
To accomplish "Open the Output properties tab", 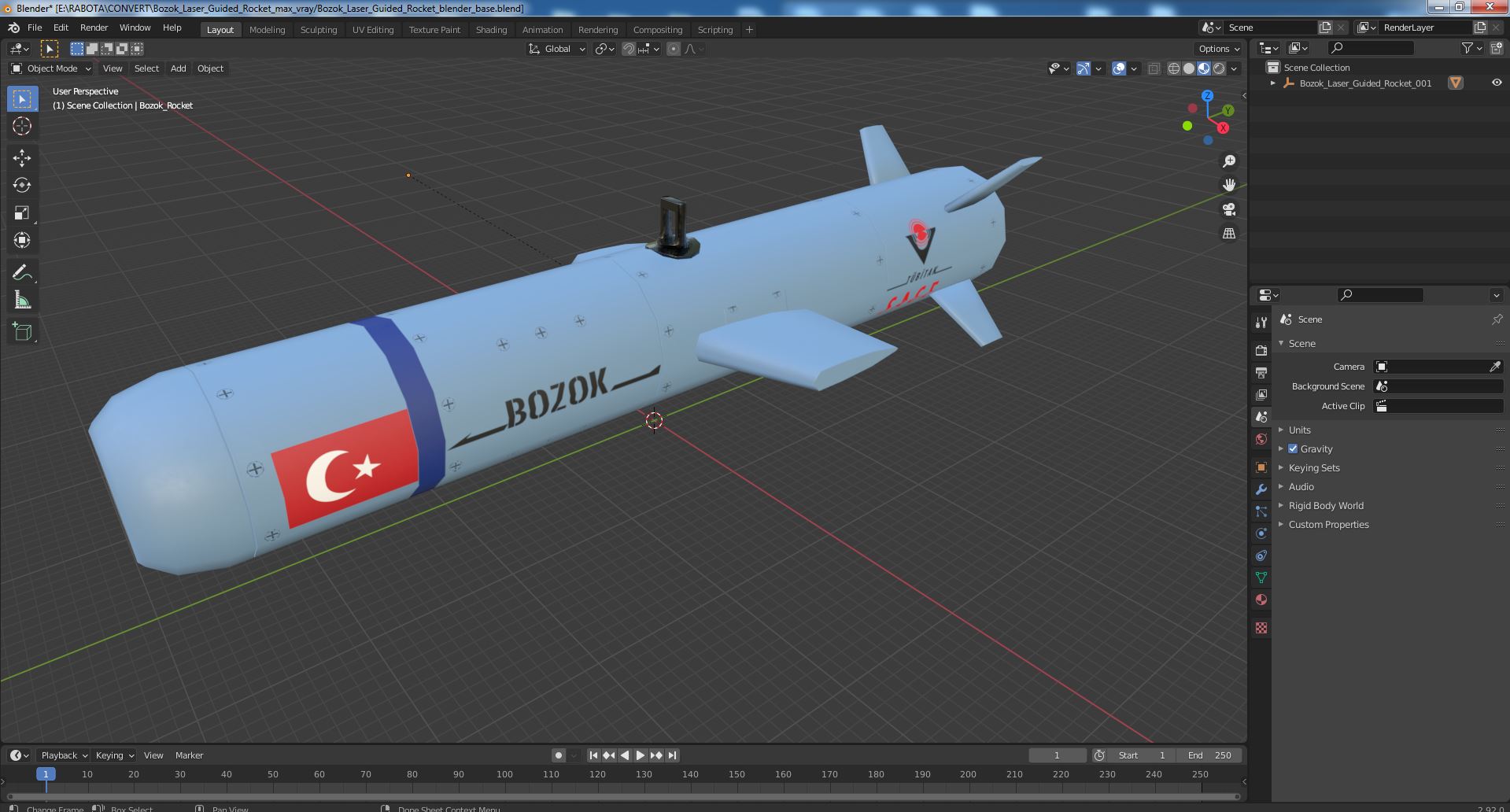I will coord(1261,372).
